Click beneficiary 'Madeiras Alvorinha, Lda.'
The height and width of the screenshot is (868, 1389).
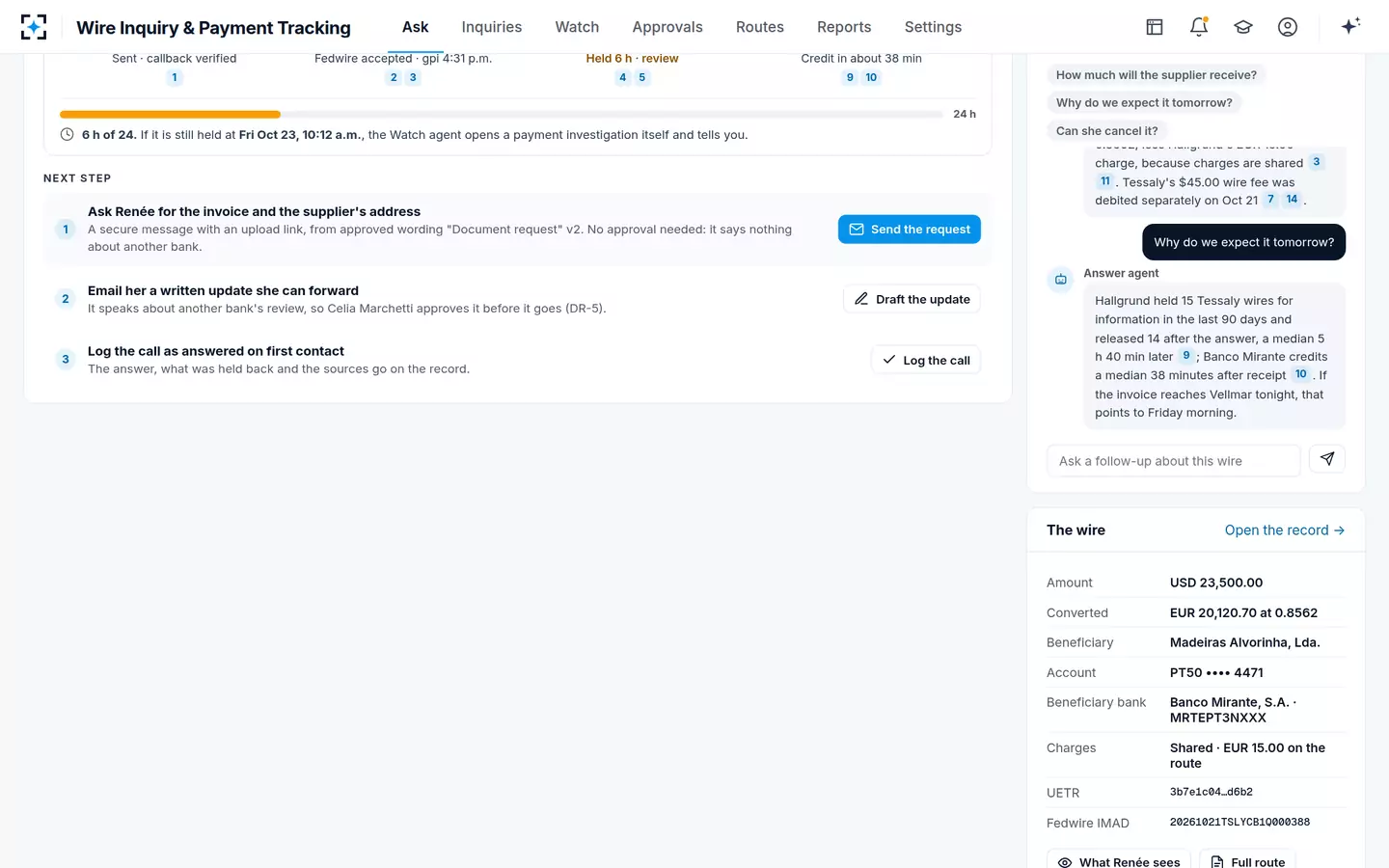tap(1245, 642)
